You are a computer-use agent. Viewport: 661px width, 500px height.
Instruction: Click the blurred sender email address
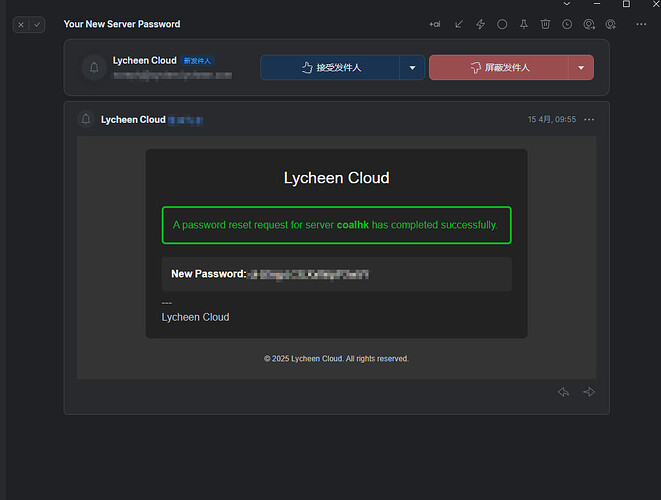(172, 75)
